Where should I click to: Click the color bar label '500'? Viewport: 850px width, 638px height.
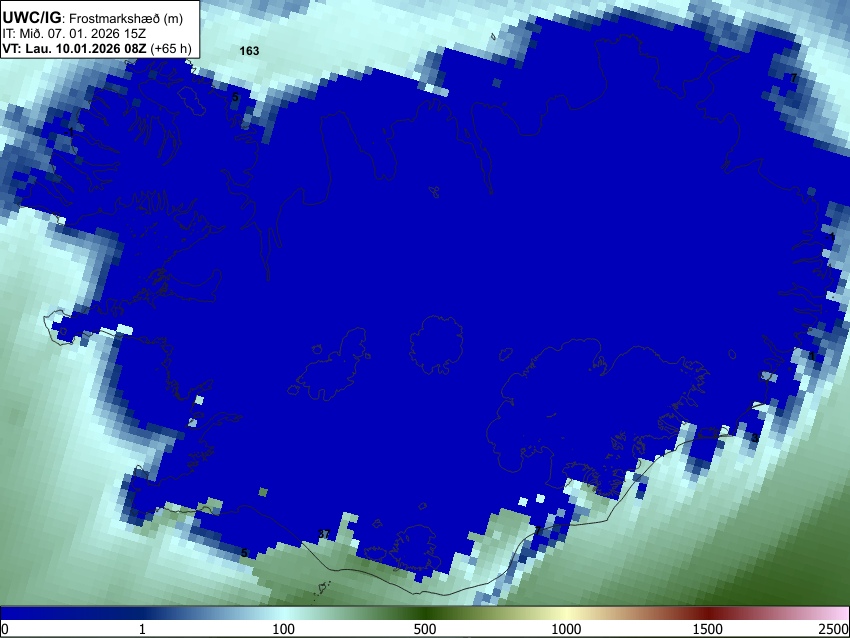(x=425, y=629)
